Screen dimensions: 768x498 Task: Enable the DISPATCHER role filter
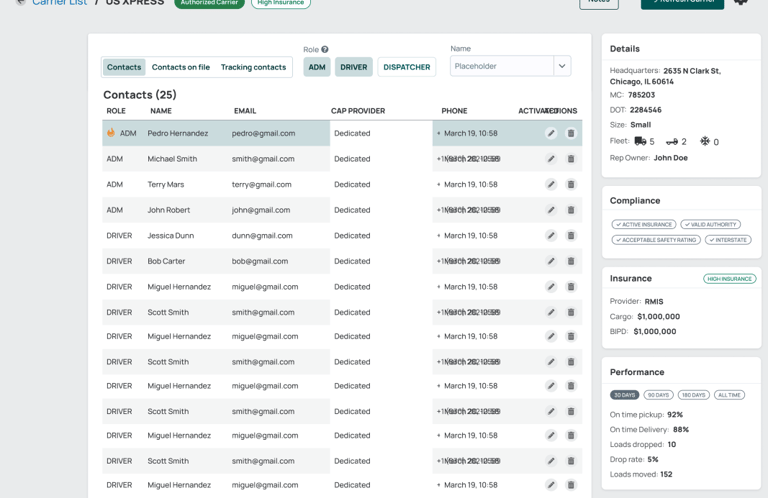tap(407, 67)
